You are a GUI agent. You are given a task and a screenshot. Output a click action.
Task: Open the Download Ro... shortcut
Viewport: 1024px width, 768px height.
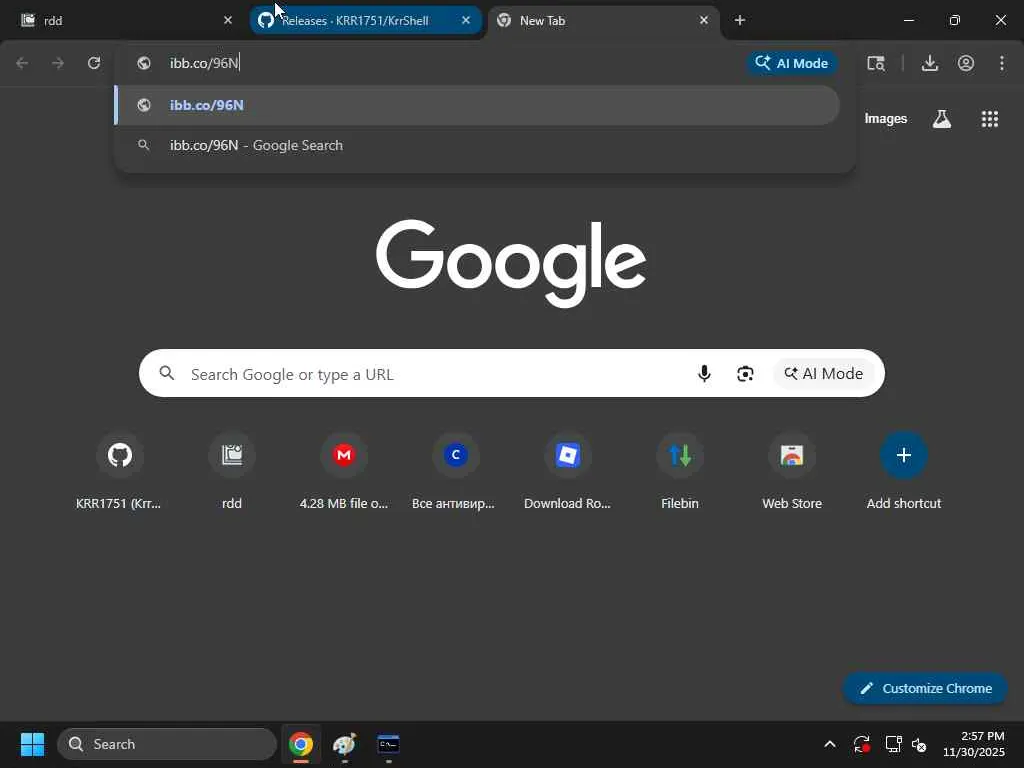click(x=568, y=472)
